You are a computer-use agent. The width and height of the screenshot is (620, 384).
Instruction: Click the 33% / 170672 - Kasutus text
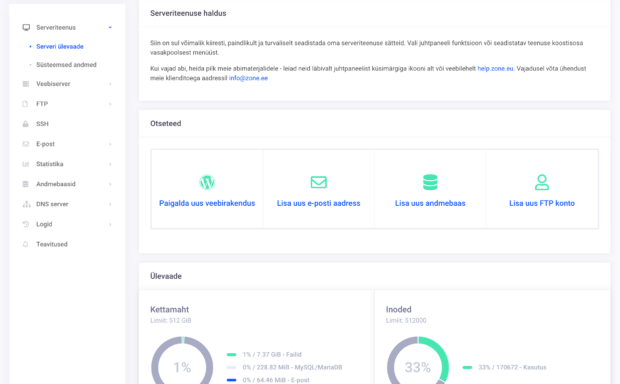click(512, 367)
